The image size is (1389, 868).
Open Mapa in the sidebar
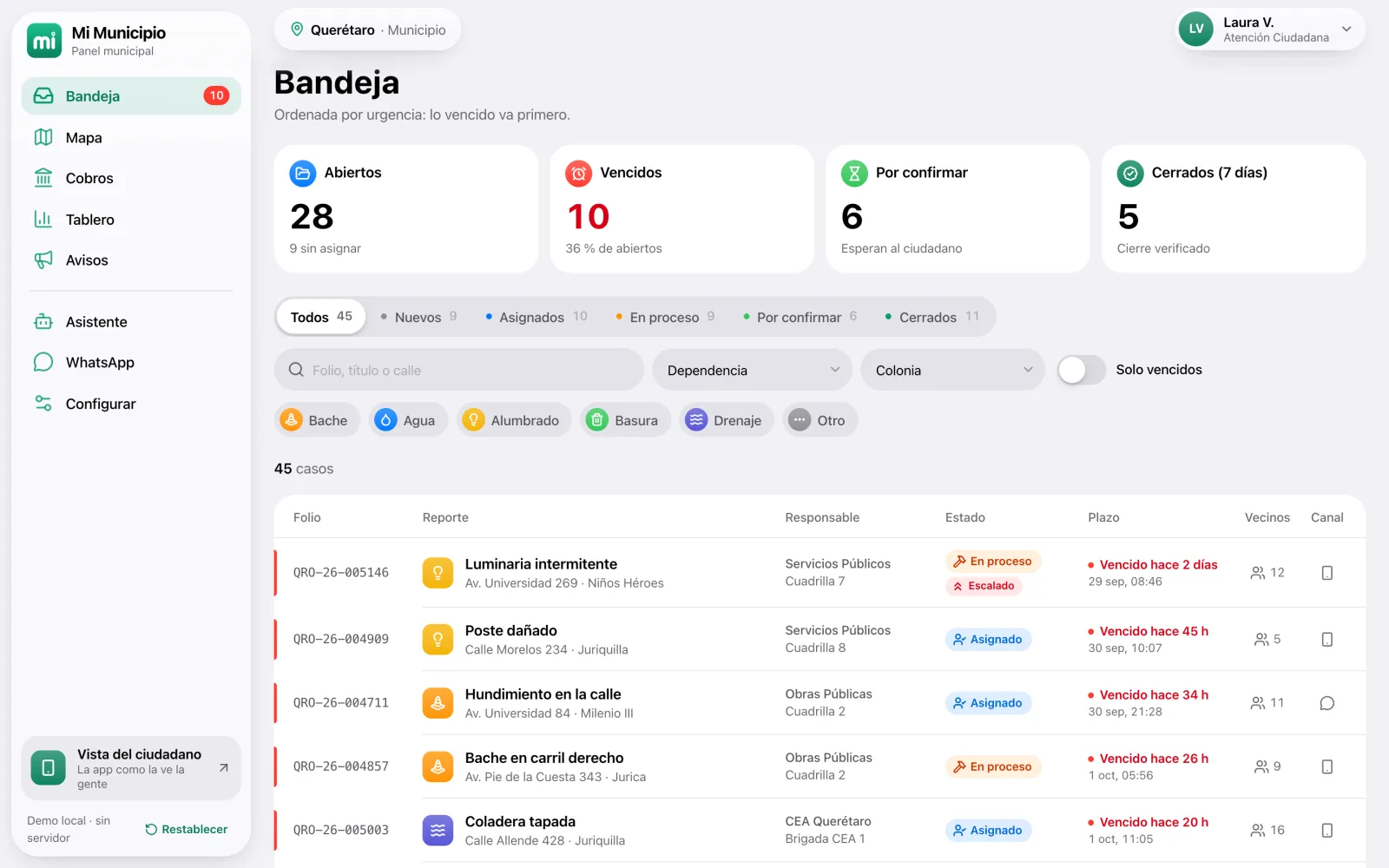pyautogui.click(x=131, y=137)
